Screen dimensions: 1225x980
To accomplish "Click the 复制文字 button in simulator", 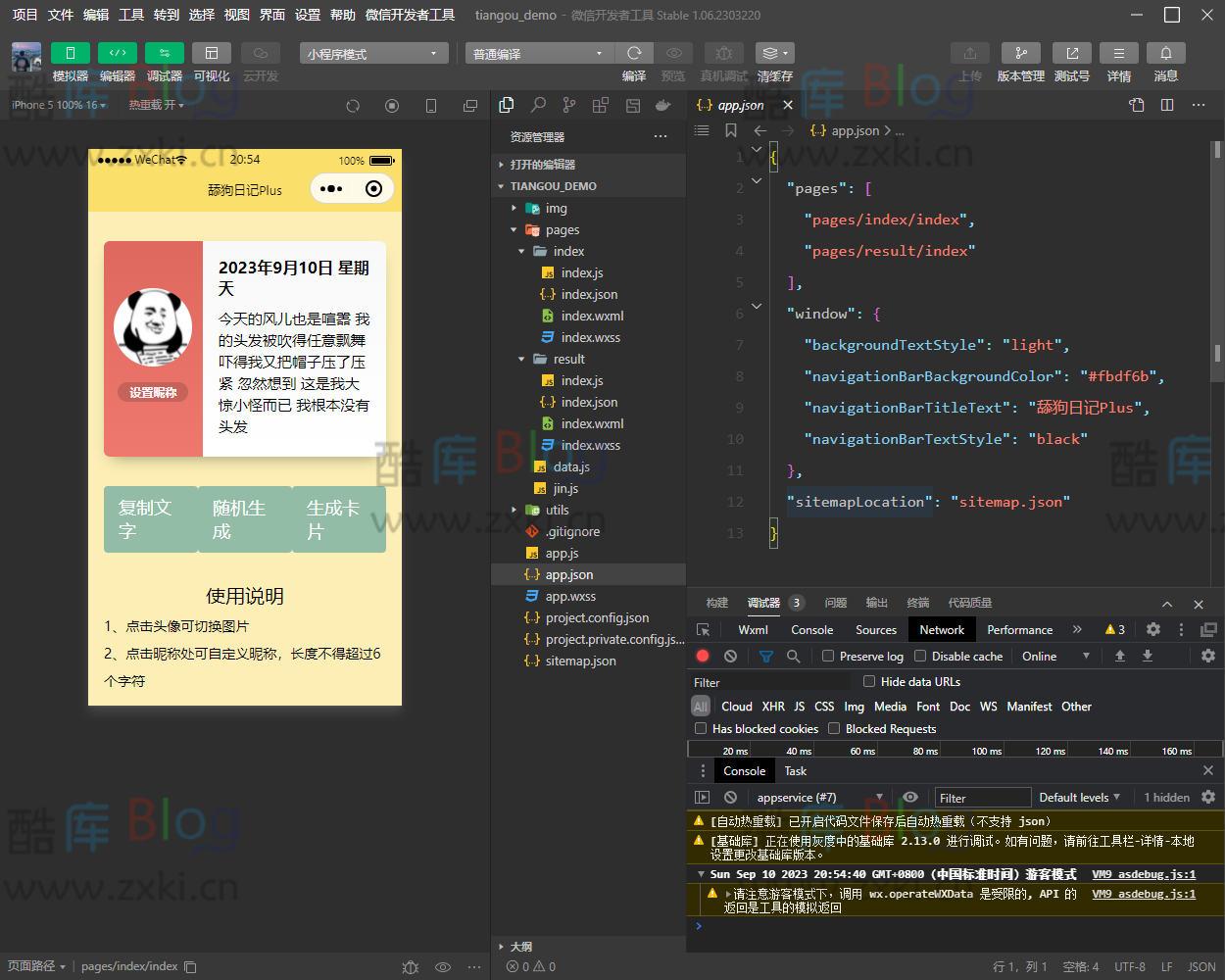I will pos(150,519).
